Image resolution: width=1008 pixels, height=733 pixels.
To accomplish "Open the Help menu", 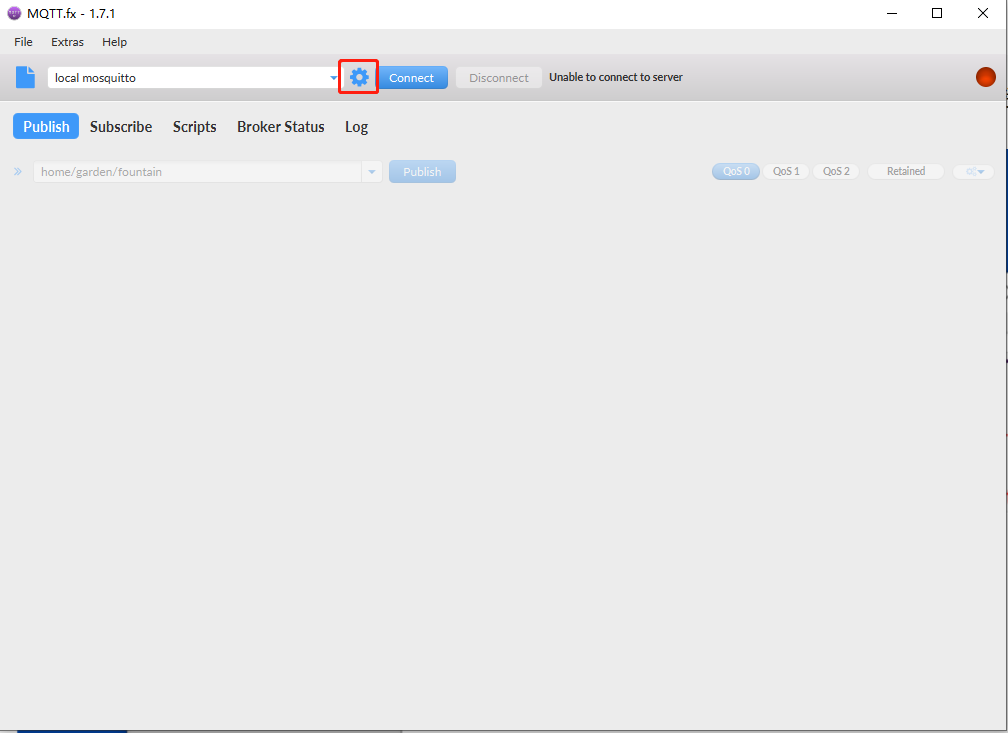I will pos(114,42).
